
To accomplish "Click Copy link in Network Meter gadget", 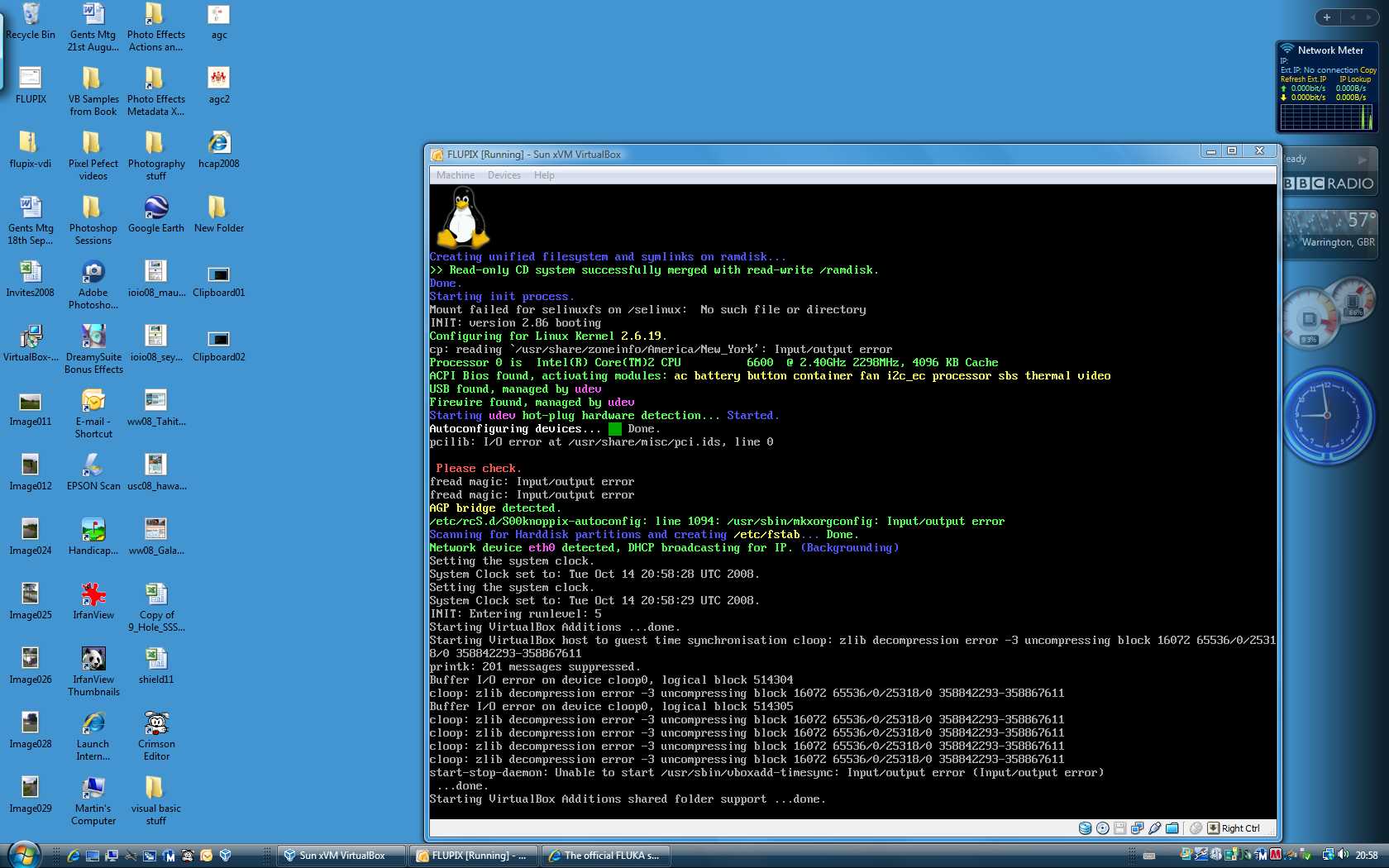I will click(x=1368, y=70).
